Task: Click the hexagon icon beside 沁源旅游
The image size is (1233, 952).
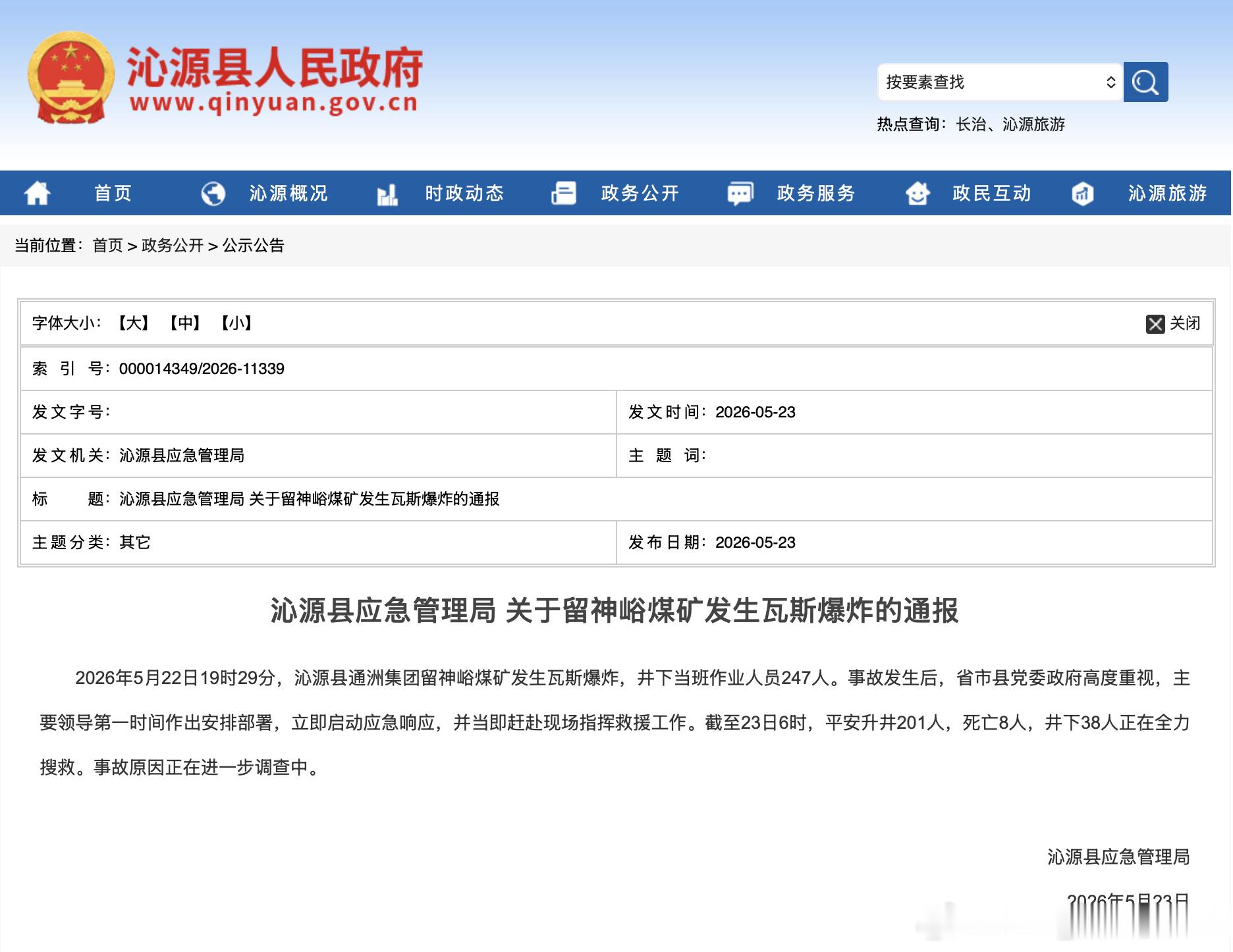Action: [1083, 194]
